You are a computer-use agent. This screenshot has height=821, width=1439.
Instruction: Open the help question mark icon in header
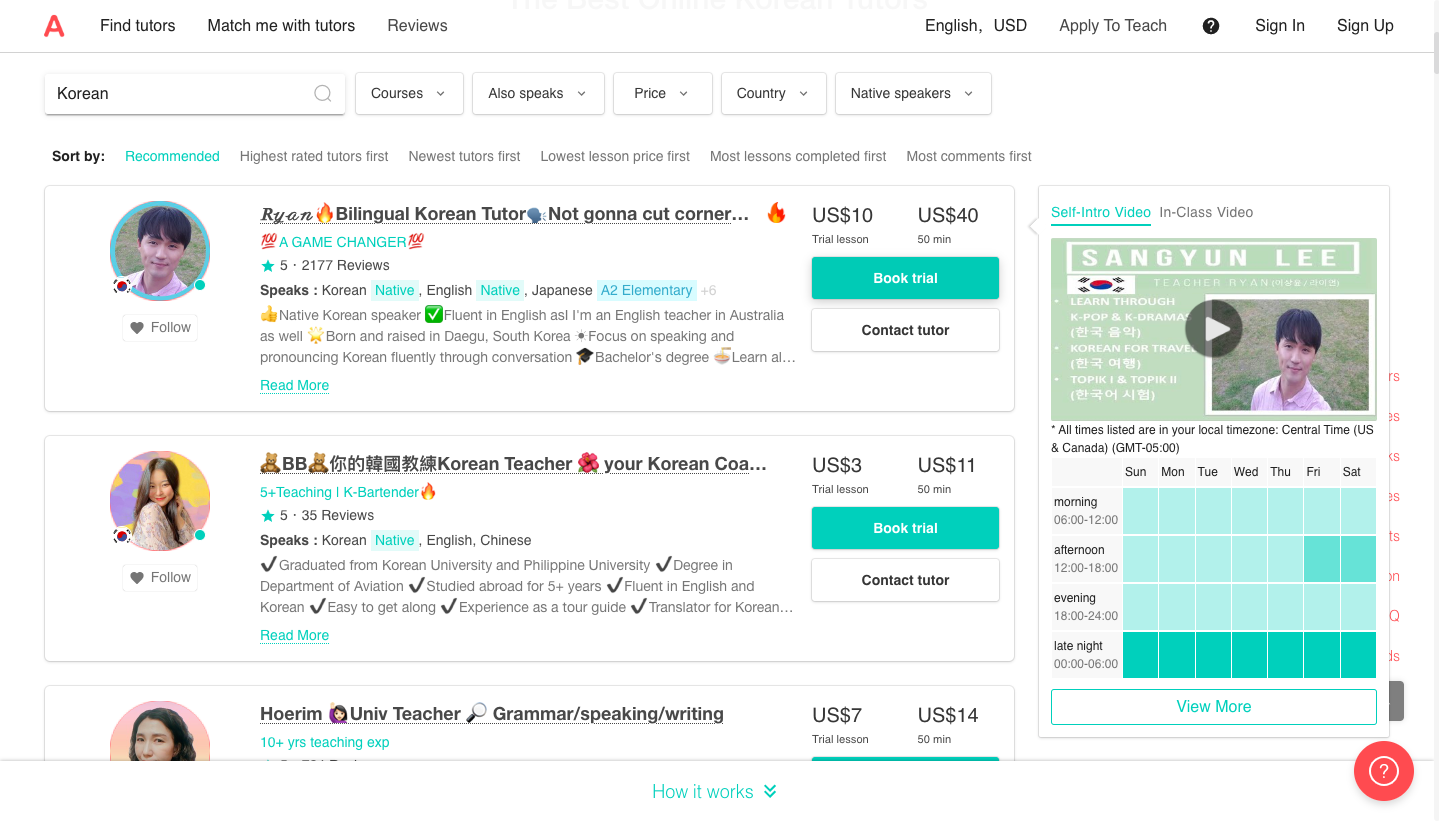tap(1211, 26)
